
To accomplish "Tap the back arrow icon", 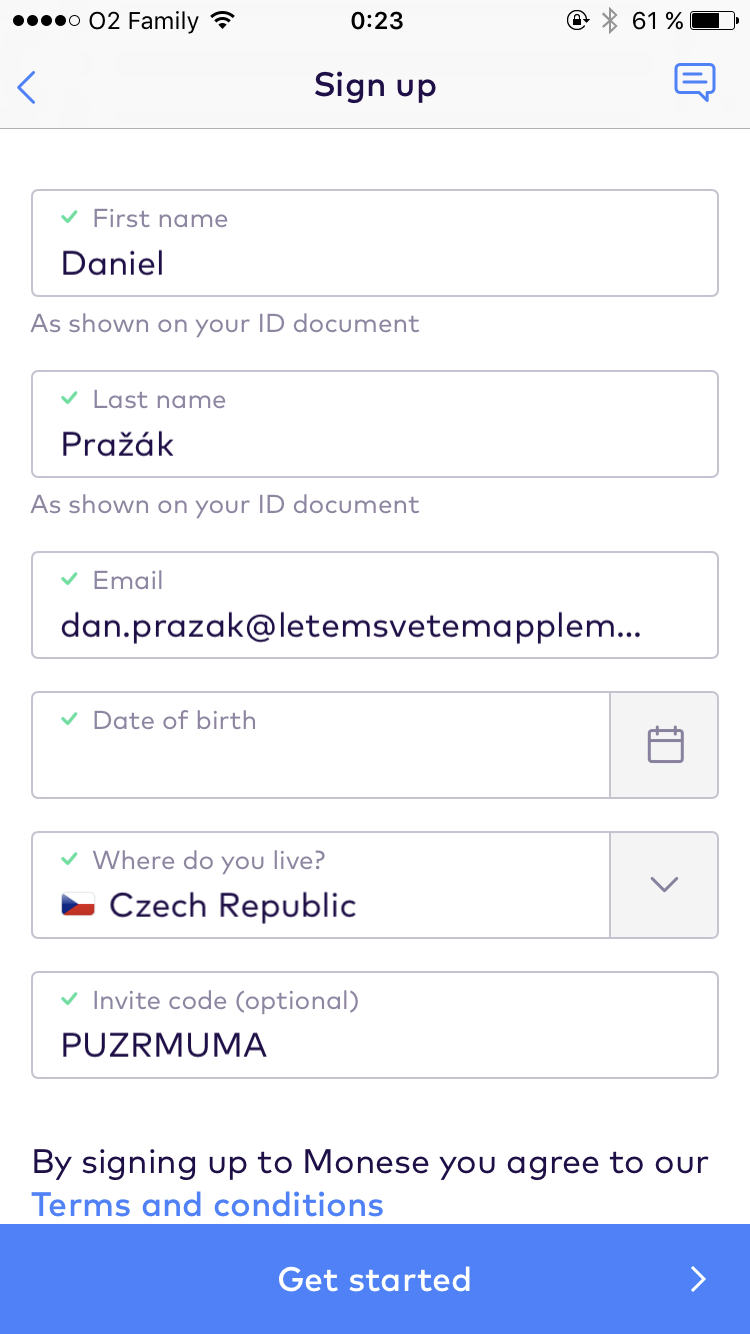I will coord(27,87).
